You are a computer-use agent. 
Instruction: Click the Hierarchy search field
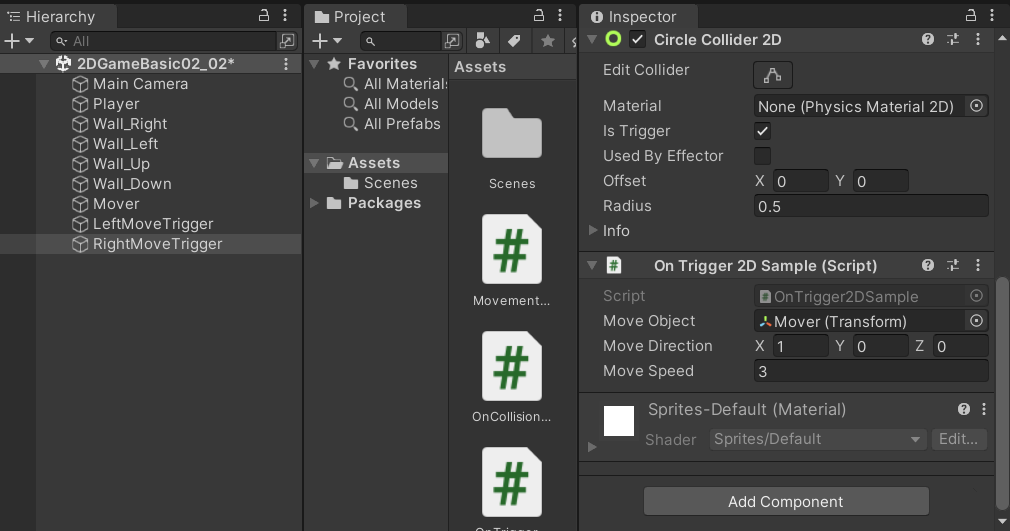point(164,41)
